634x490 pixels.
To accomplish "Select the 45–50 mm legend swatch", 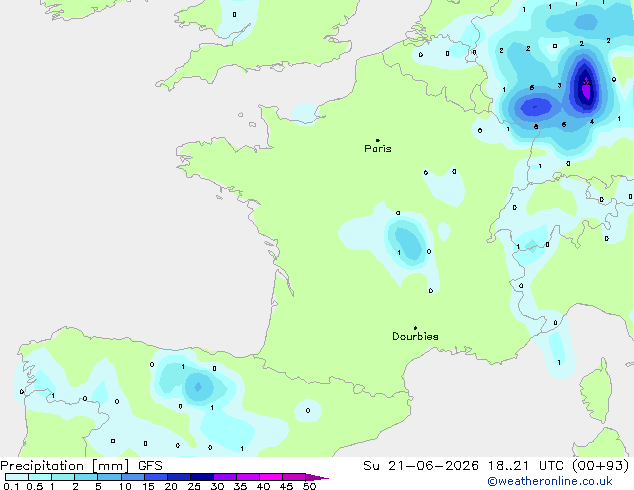I will tap(294, 477).
